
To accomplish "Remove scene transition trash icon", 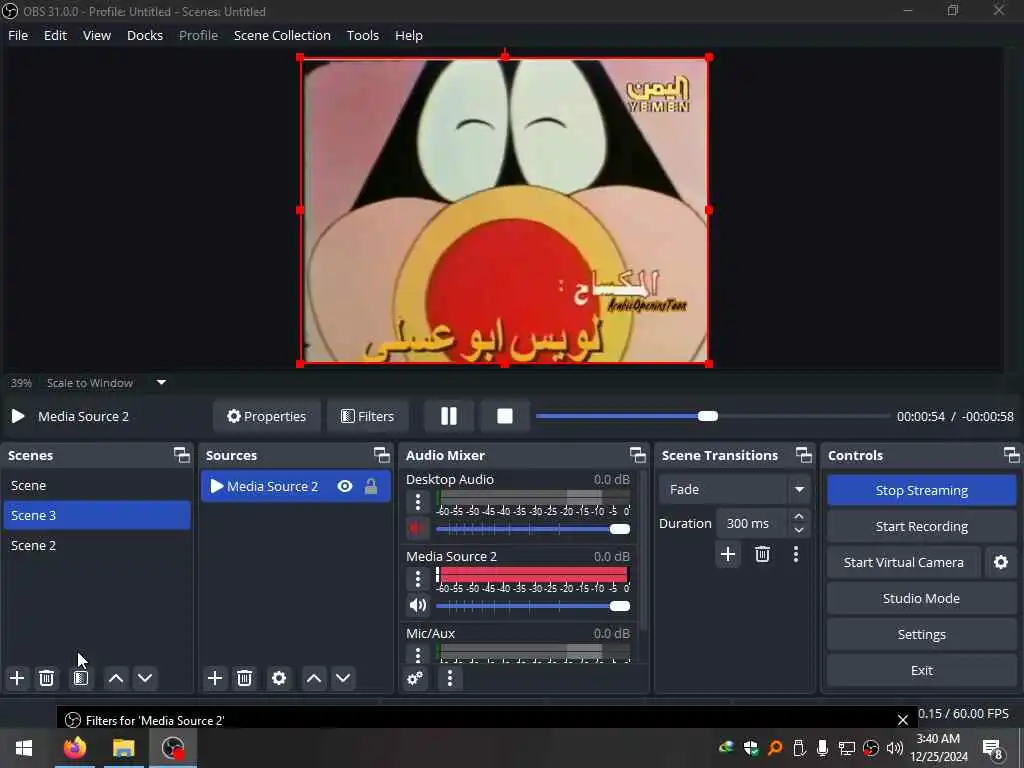I will point(762,554).
